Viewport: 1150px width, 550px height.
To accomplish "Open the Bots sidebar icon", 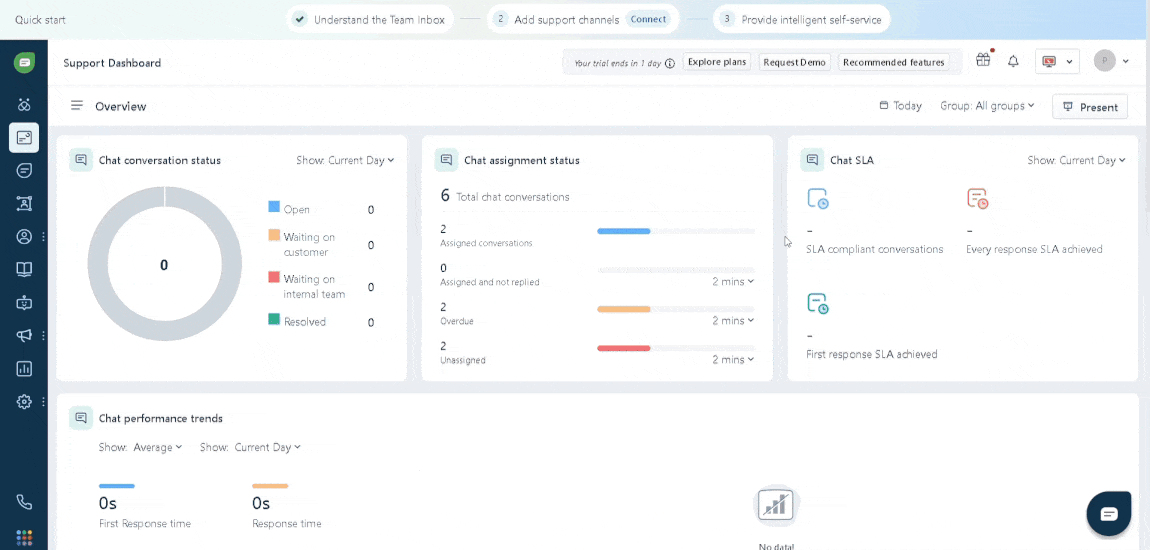I will pyautogui.click(x=24, y=302).
